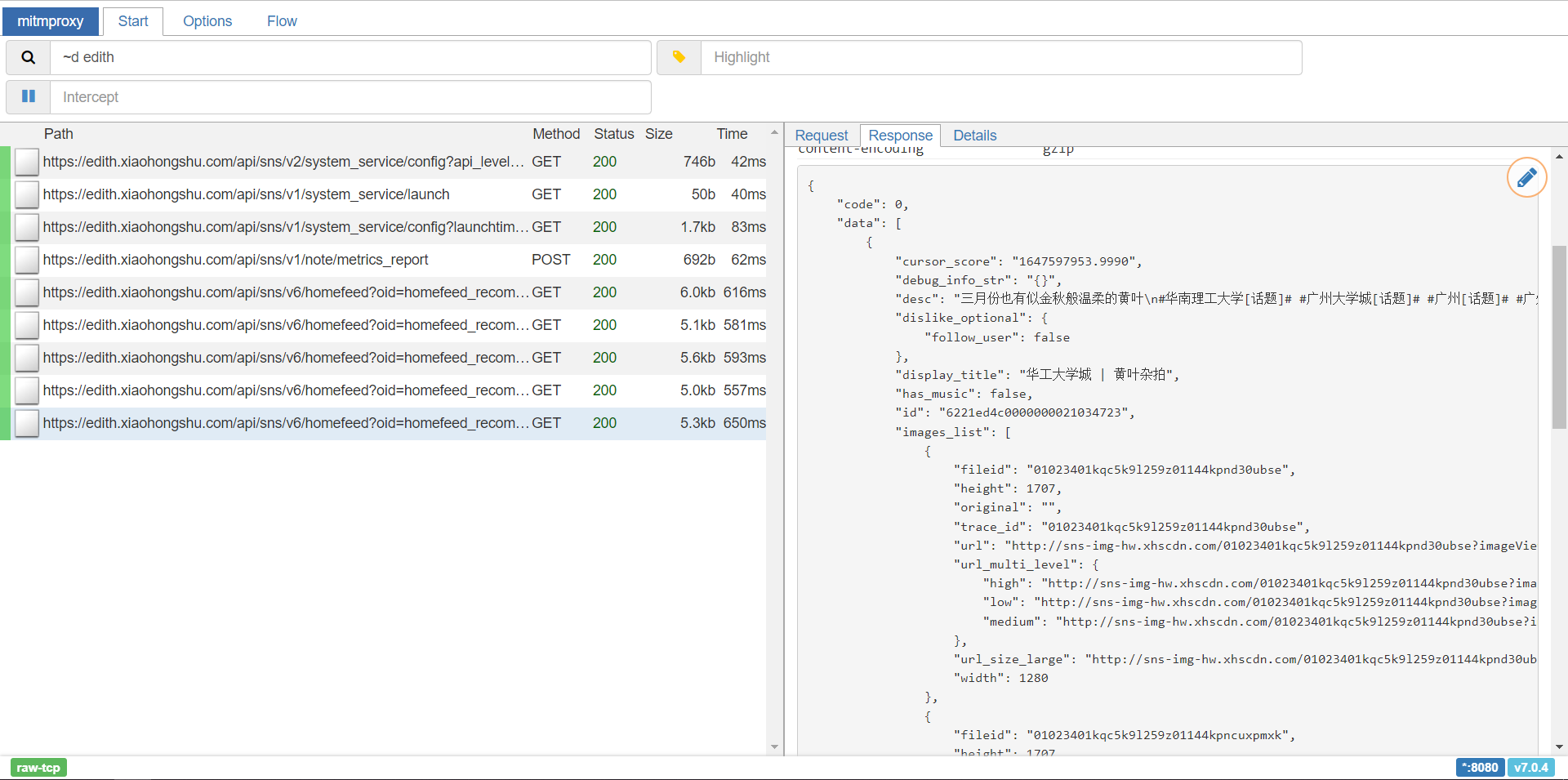The width and height of the screenshot is (1568, 780).
Task: Open the response edit pencil icon
Action: [1527, 177]
